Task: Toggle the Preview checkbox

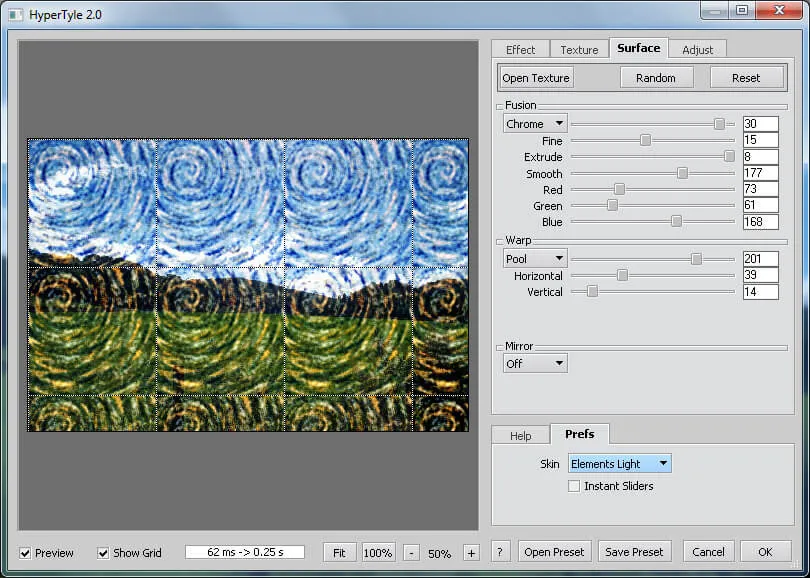Action: coord(24,552)
